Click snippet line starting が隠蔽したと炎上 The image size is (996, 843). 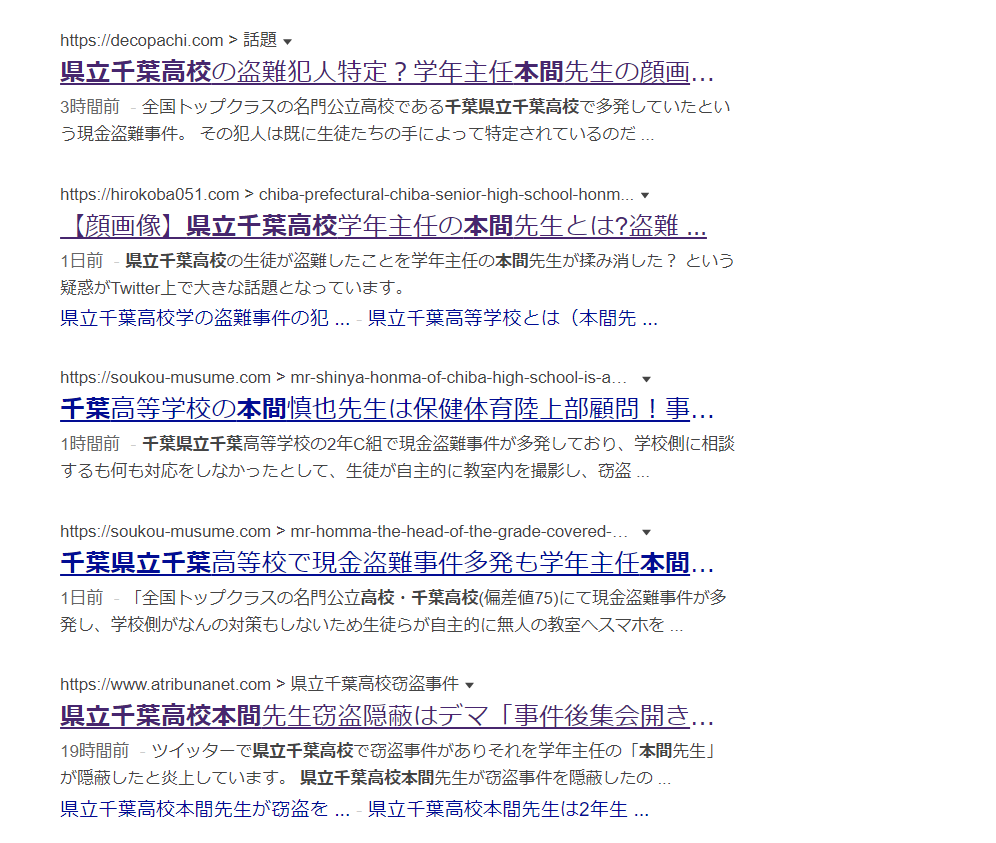pos(366,778)
